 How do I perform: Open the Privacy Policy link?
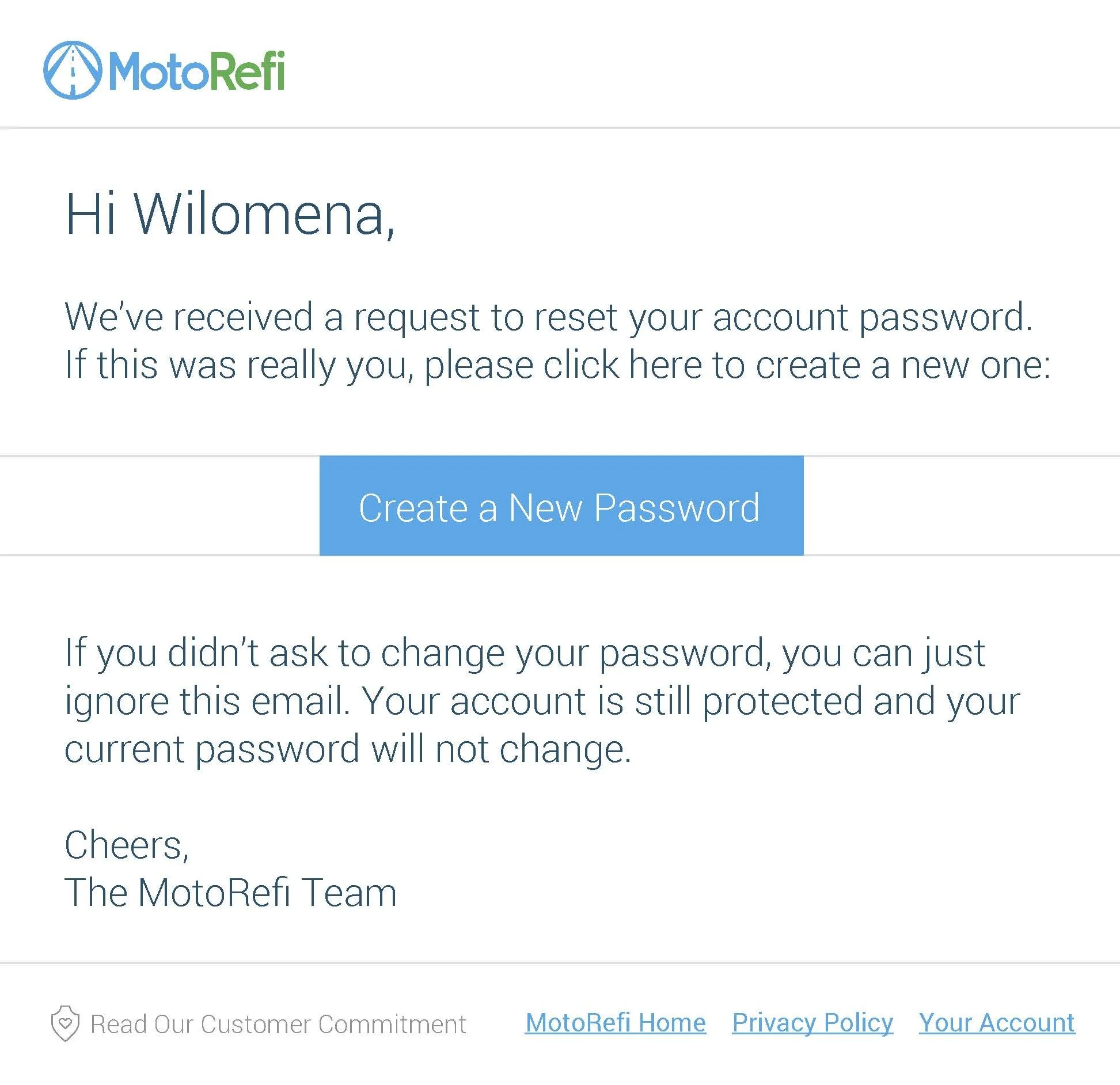coord(812,1023)
